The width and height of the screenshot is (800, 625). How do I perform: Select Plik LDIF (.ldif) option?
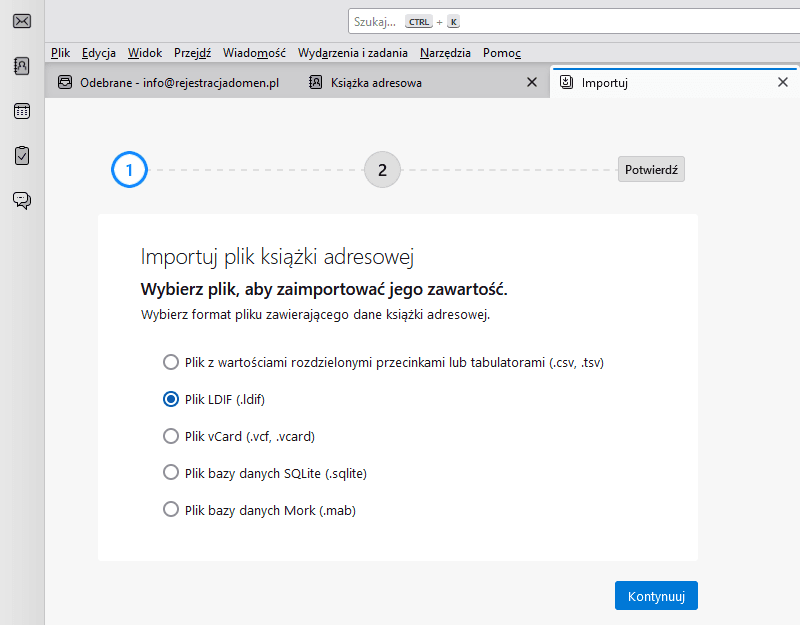pos(170,399)
